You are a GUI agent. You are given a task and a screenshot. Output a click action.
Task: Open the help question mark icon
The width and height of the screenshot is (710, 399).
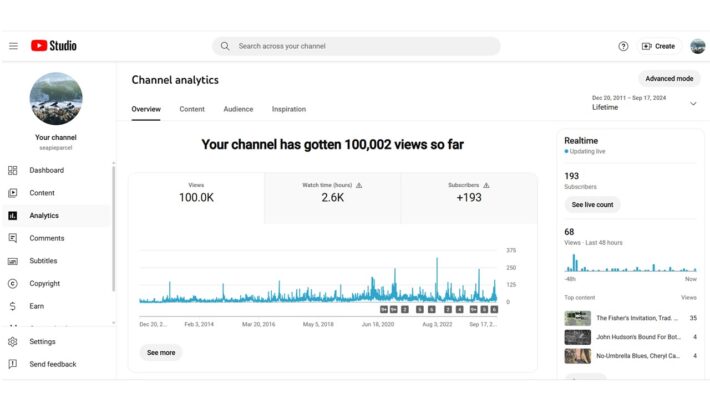coord(623,46)
